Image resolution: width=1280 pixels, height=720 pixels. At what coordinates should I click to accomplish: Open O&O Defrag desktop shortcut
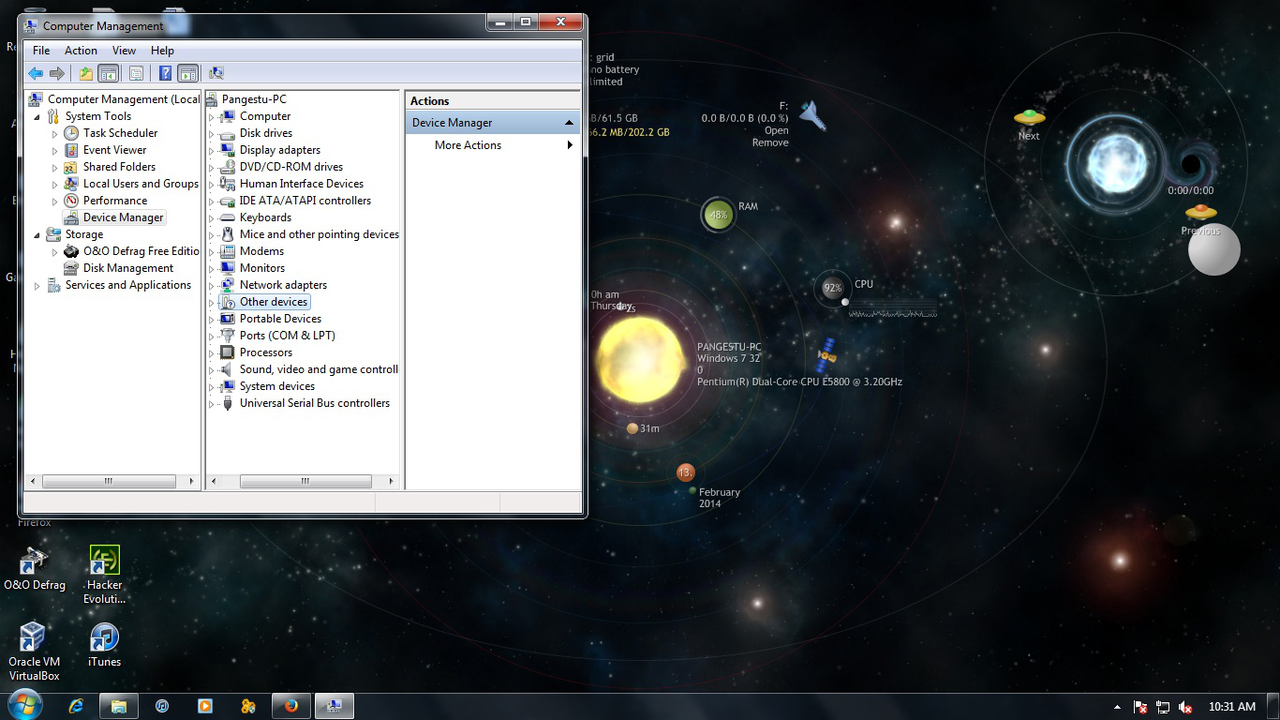tap(34, 568)
